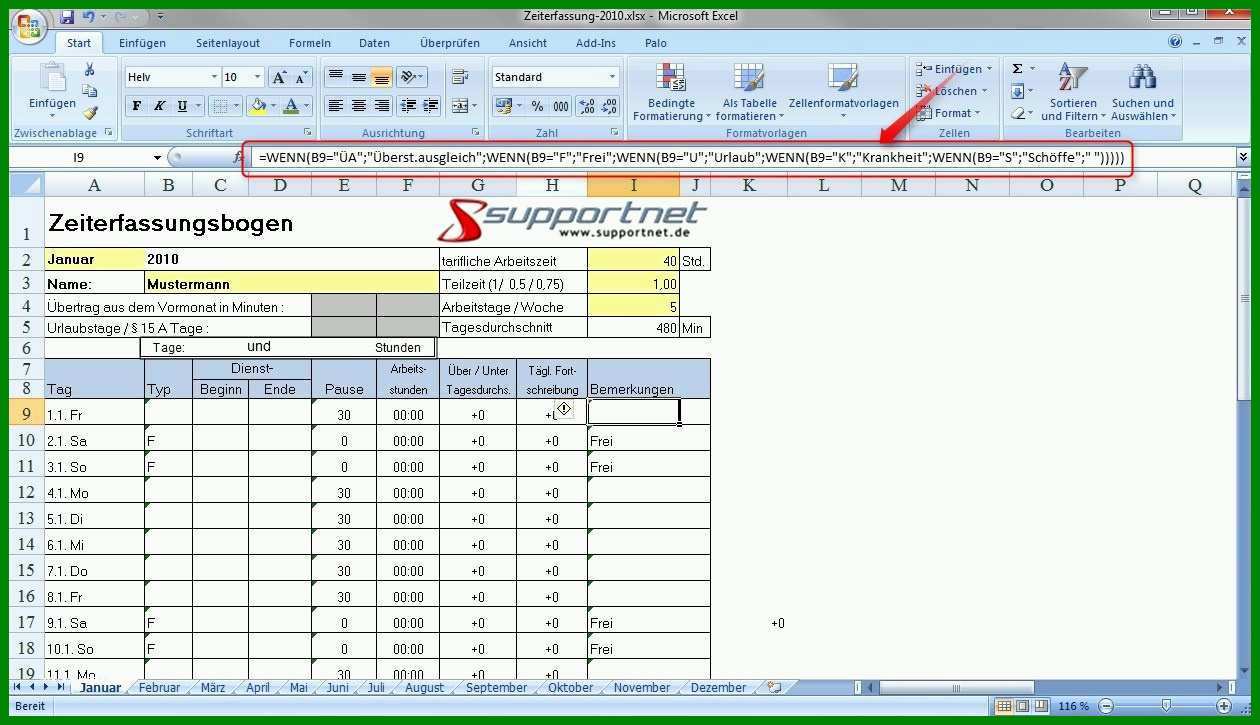Align text left

pyautogui.click(x=336, y=106)
